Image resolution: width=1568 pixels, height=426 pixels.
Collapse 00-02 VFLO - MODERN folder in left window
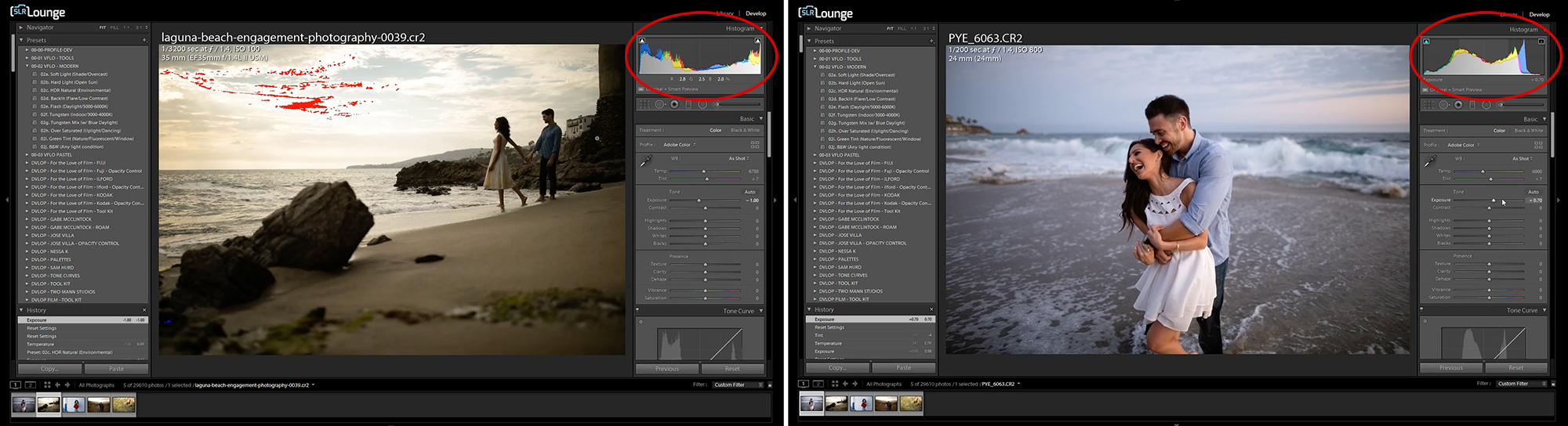[x=27, y=66]
